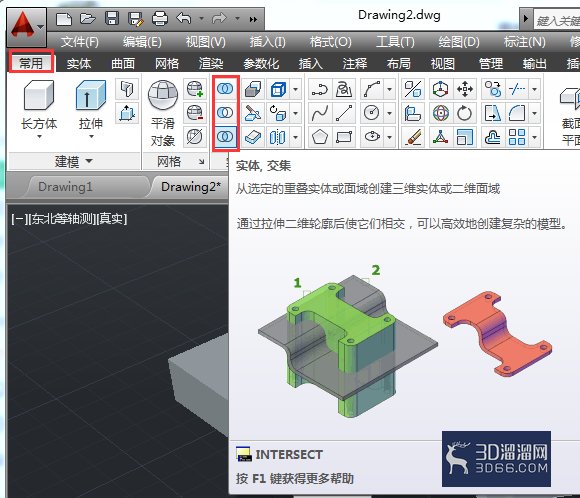Screen dimensions: 580x498
Task: Click the mirror solid icon
Action: (277, 137)
